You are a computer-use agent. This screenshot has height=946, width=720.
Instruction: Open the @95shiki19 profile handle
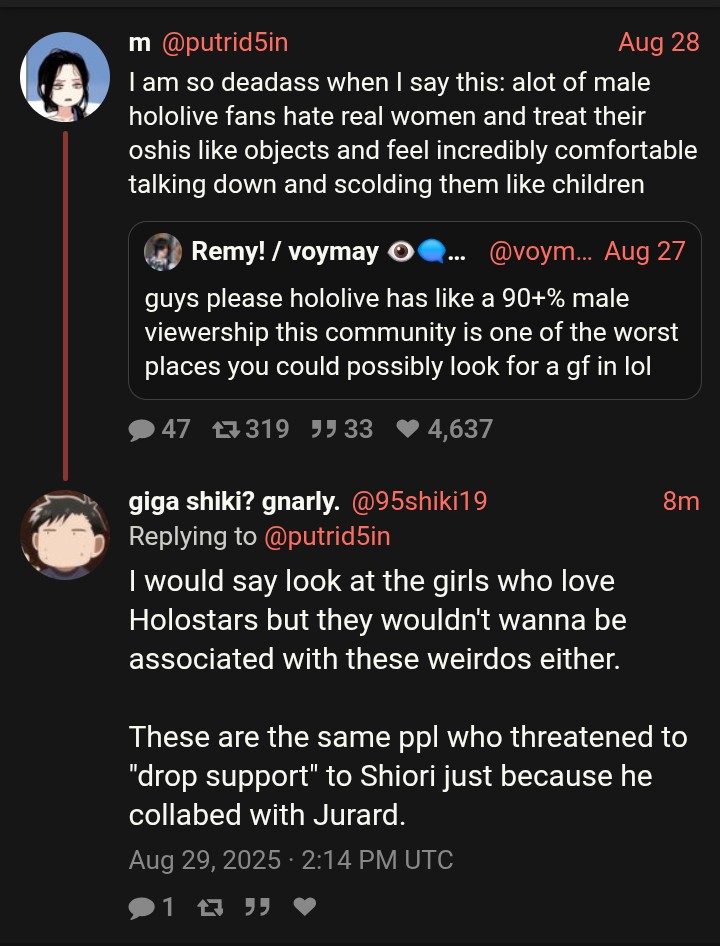point(418,501)
